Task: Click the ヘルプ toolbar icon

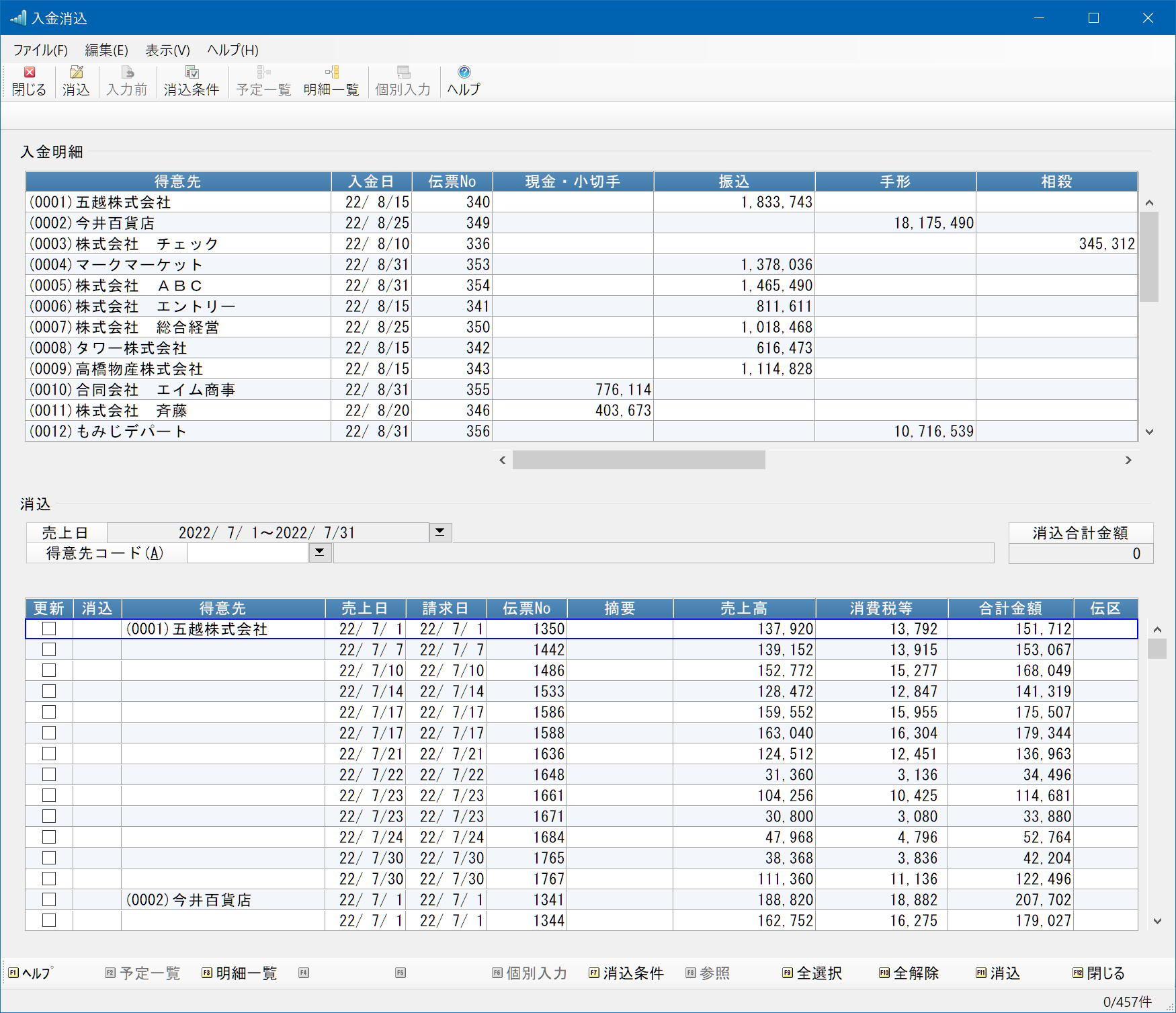Action: click(x=464, y=81)
